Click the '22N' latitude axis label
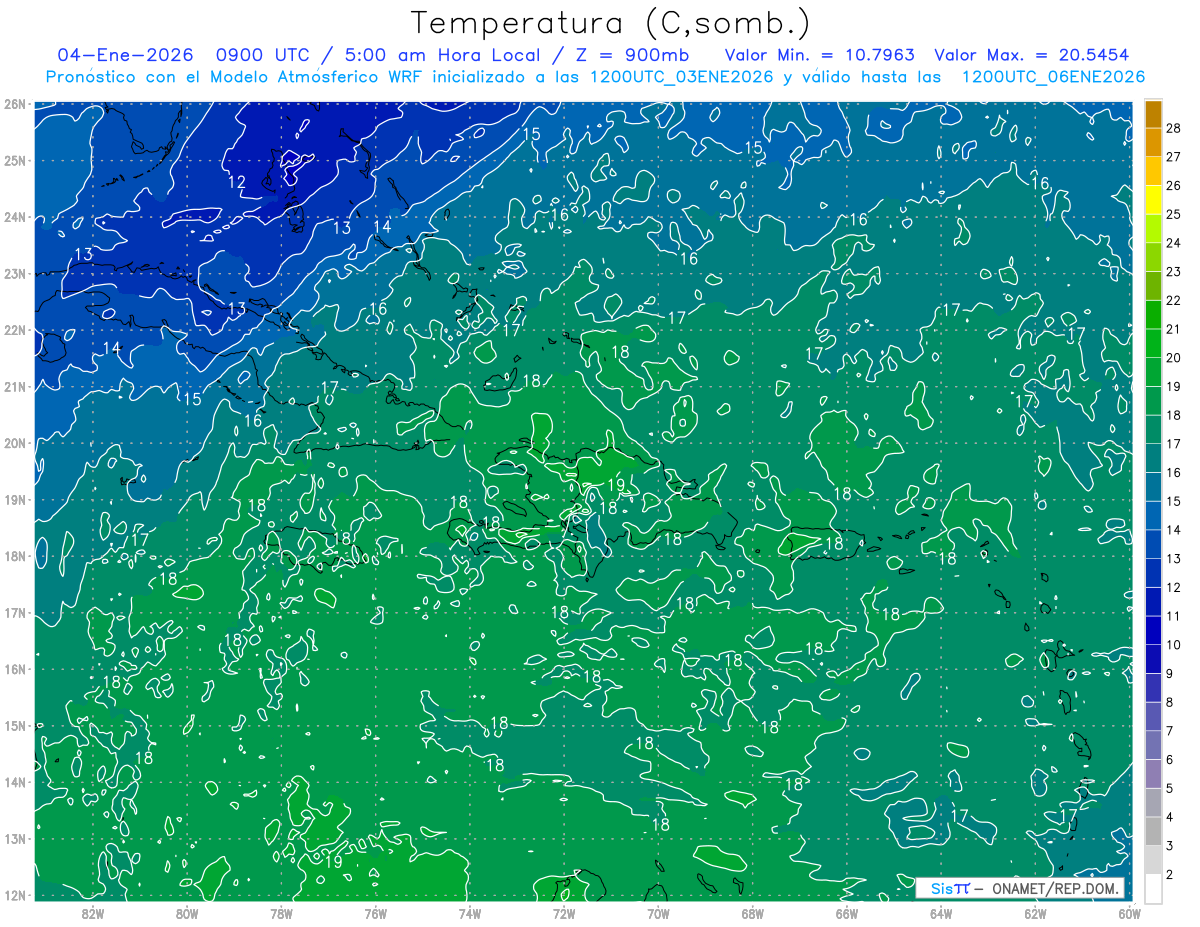Screen dimensions: 1200x927 (14, 330)
